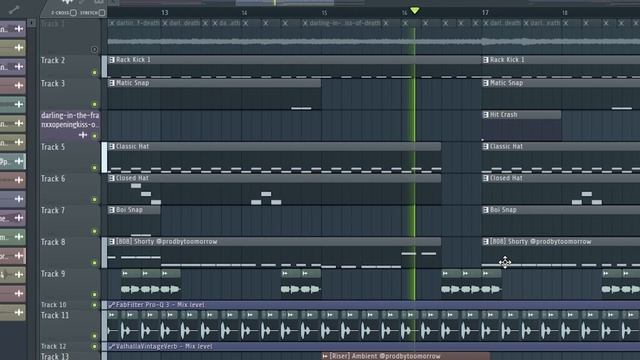640x360 pixels.
Task: Open menu of Closed Hat clip at bar 17
Action: 486,178
